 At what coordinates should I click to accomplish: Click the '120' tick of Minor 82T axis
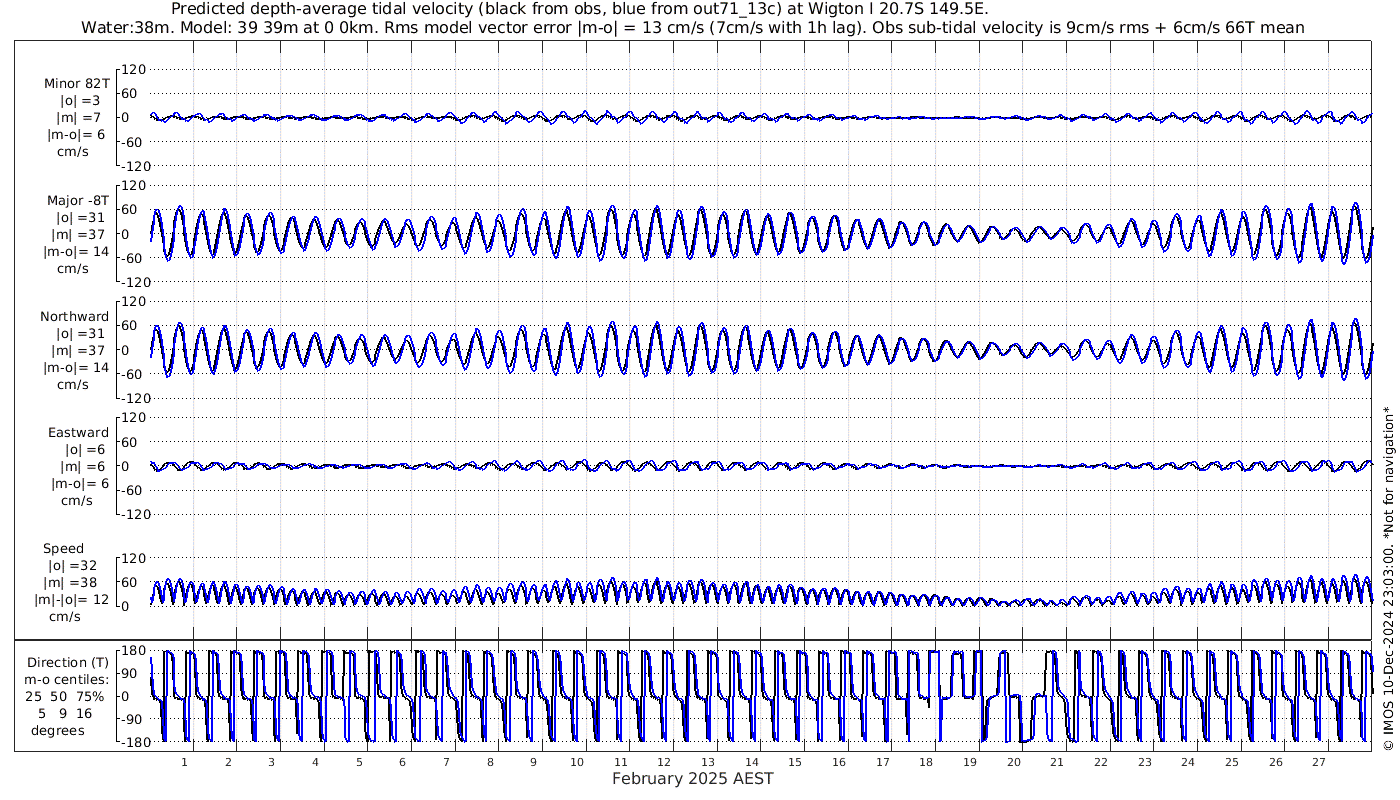[x=135, y=69]
